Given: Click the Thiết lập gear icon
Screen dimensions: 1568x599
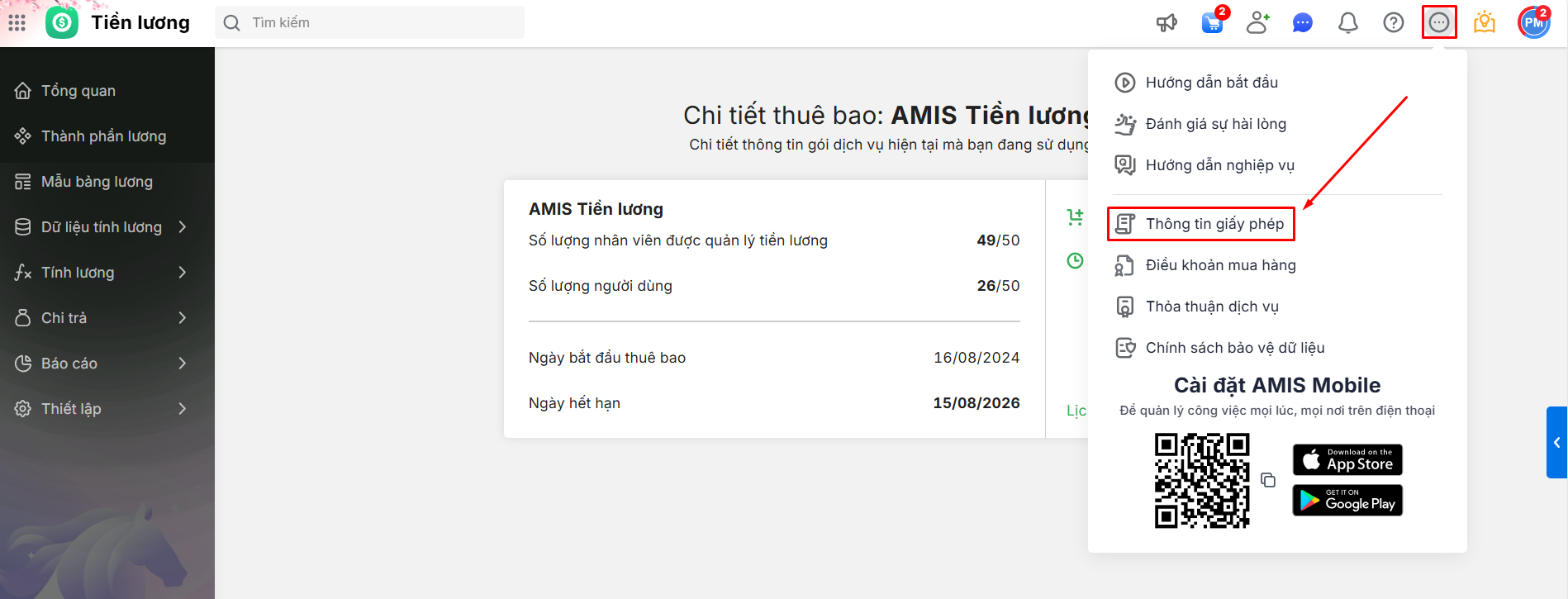Looking at the screenshot, I should (x=23, y=409).
